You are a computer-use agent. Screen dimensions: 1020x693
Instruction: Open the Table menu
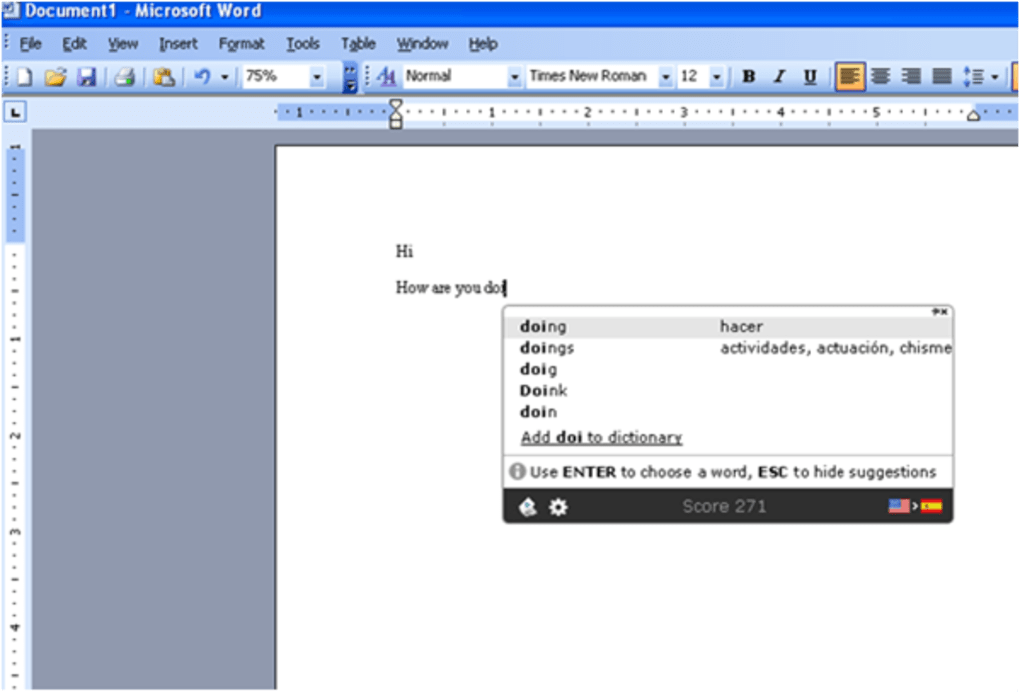coord(358,44)
